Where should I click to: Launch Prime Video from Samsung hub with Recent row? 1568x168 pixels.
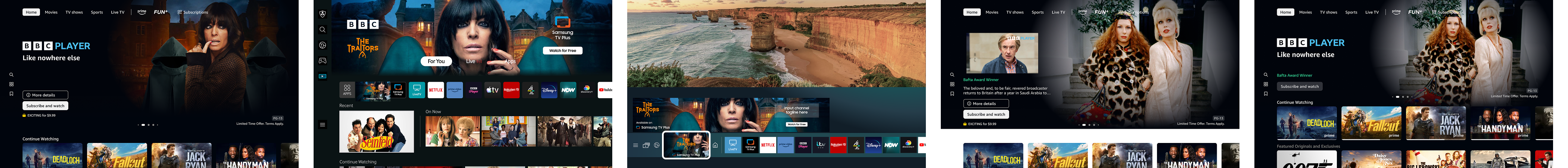pyautogui.click(x=455, y=90)
